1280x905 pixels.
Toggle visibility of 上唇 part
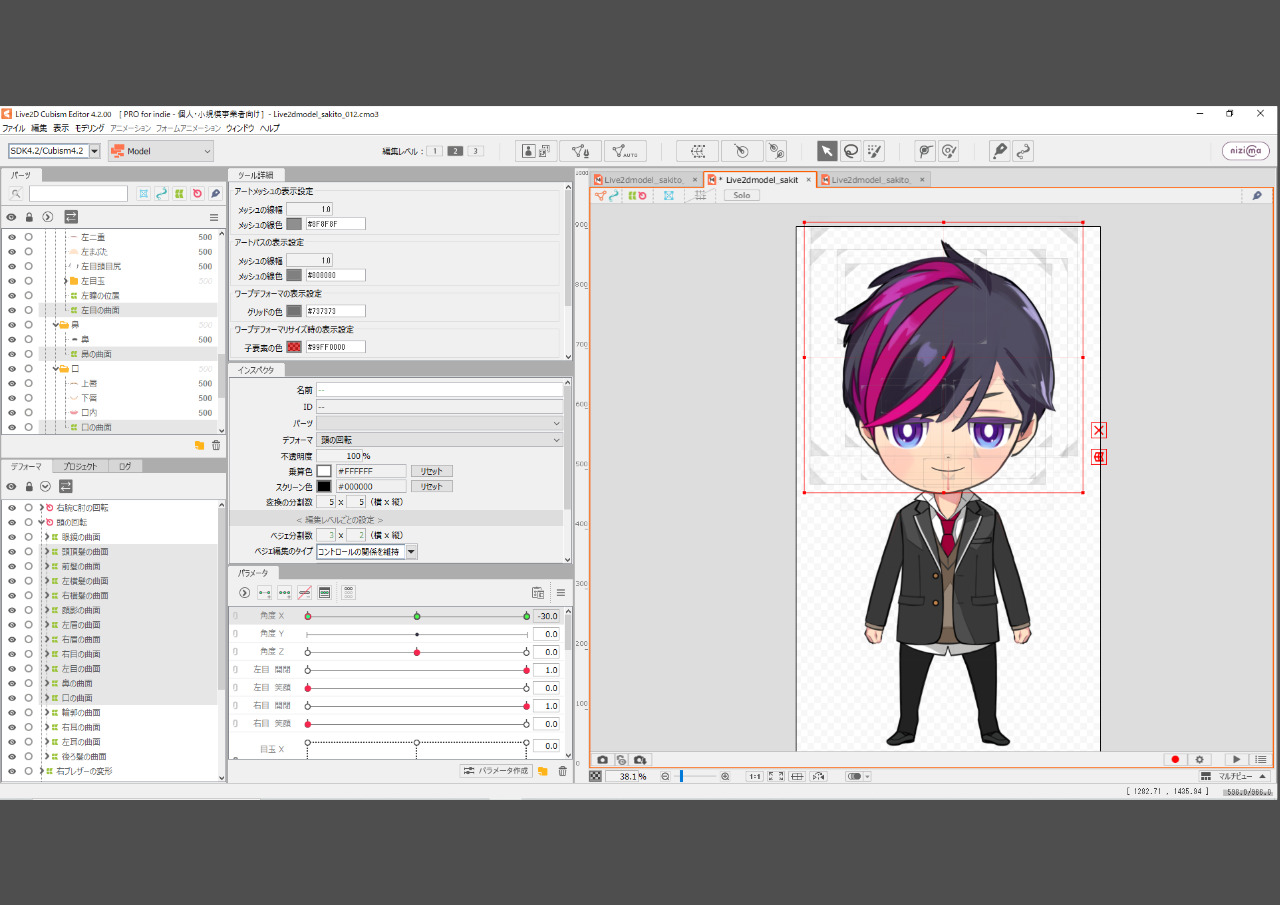coord(12,383)
